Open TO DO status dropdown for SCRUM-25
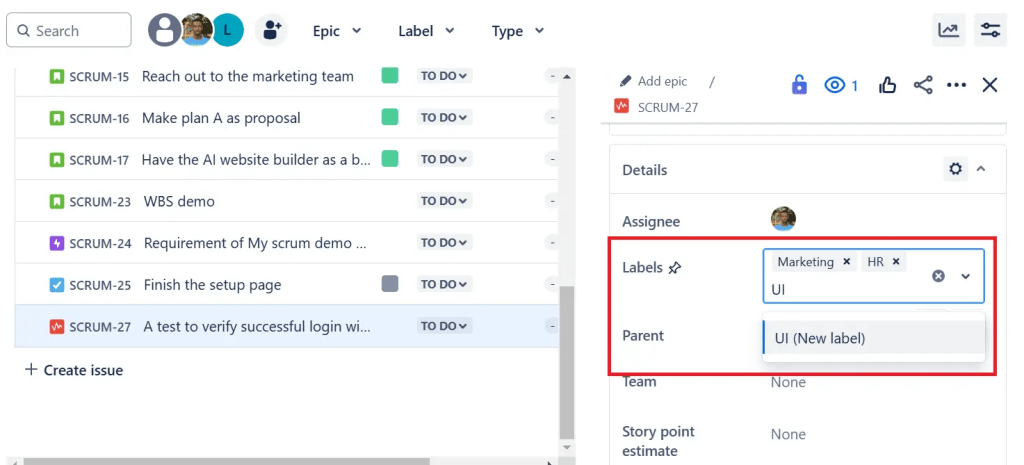This screenshot has width=1024, height=465. tap(444, 285)
